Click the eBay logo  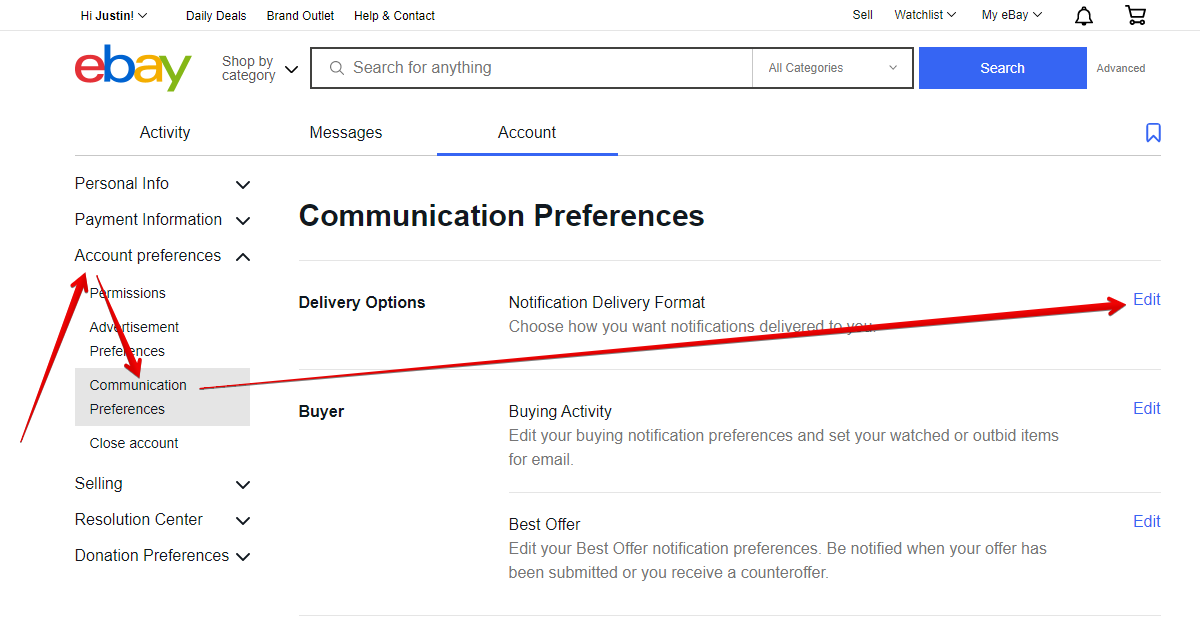(133, 68)
